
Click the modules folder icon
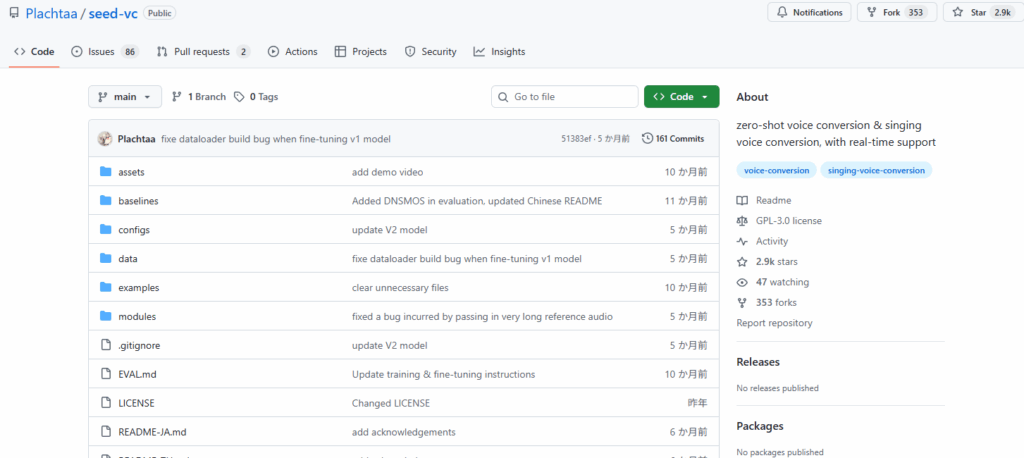click(x=106, y=316)
